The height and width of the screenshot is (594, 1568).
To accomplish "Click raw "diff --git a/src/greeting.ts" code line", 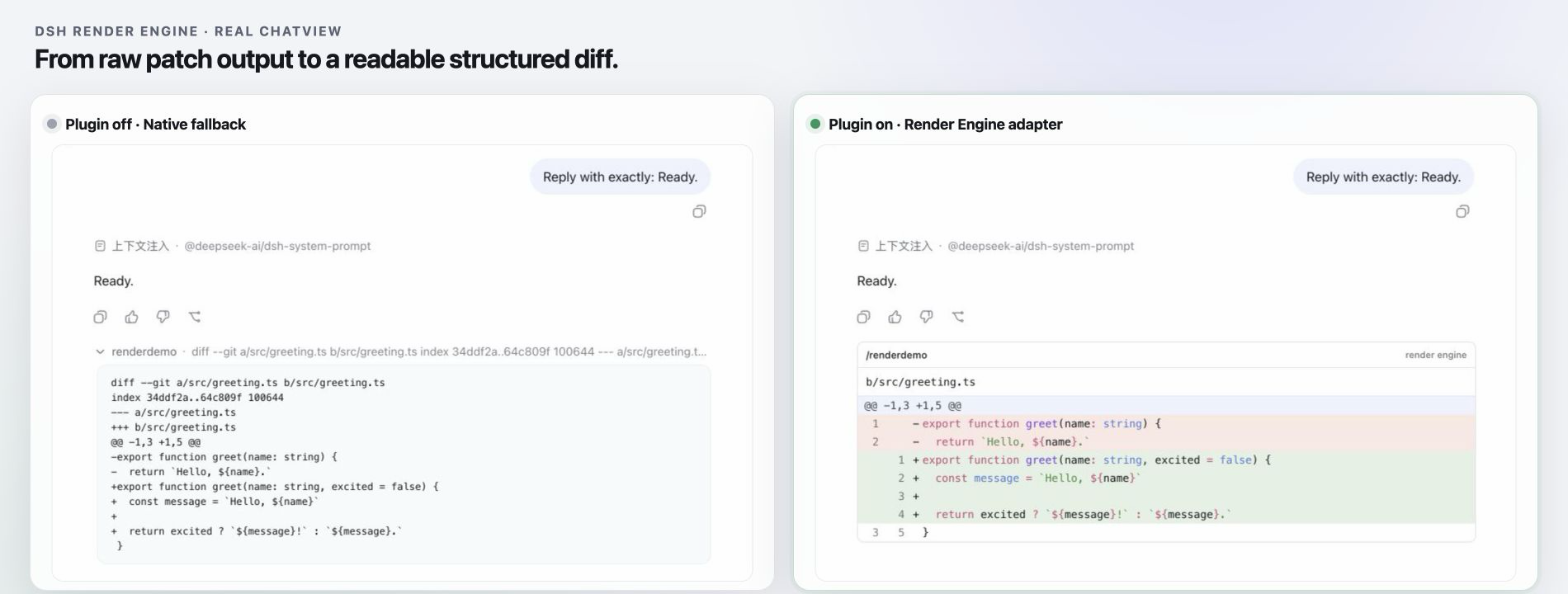I will 248,382.
